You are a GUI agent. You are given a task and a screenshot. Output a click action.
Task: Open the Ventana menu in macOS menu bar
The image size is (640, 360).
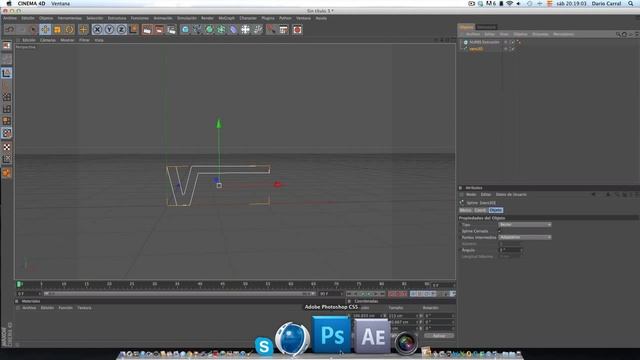pyautogui.click(x=60, y=4)
